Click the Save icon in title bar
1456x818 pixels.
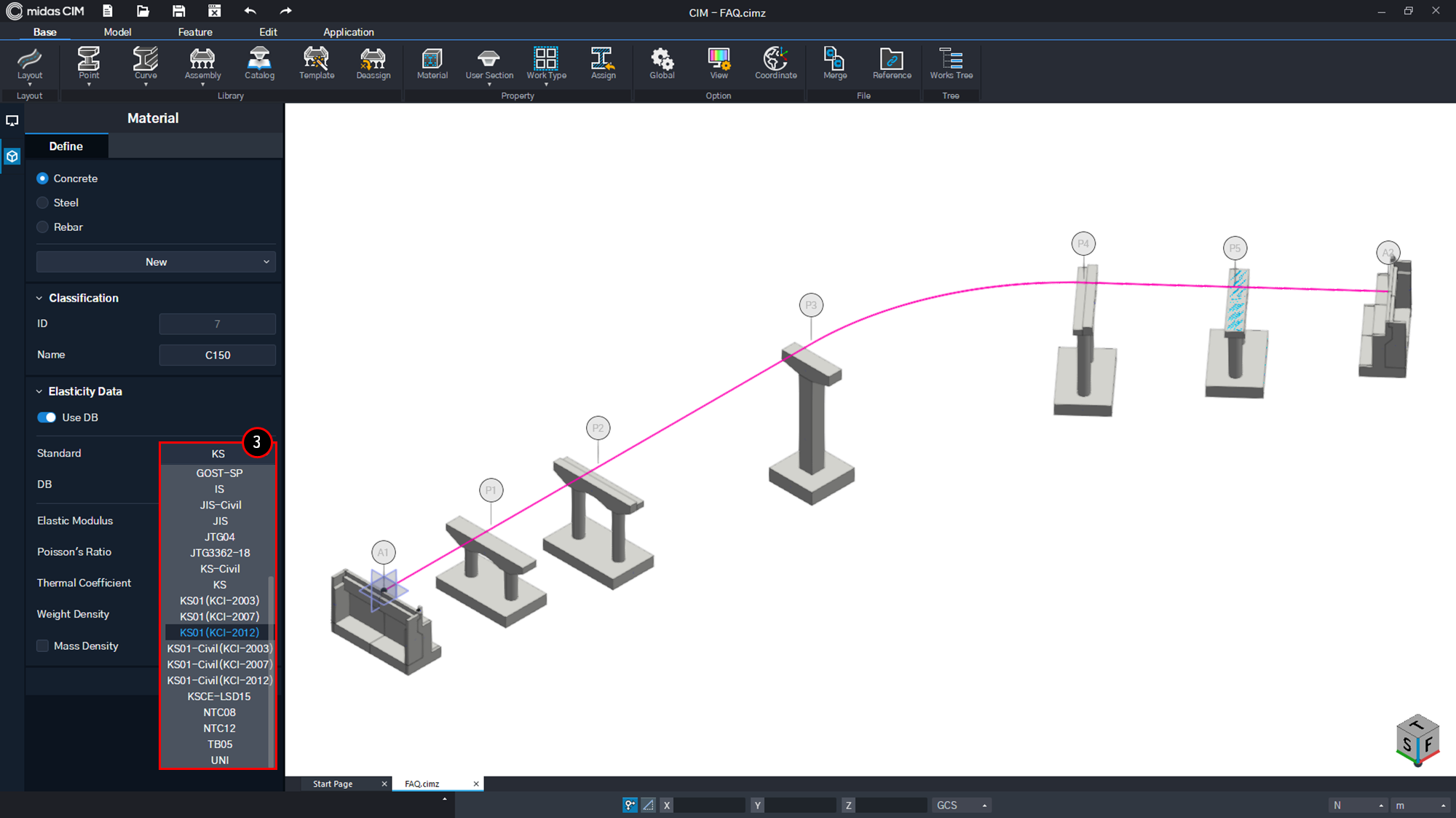pos(178,11)
